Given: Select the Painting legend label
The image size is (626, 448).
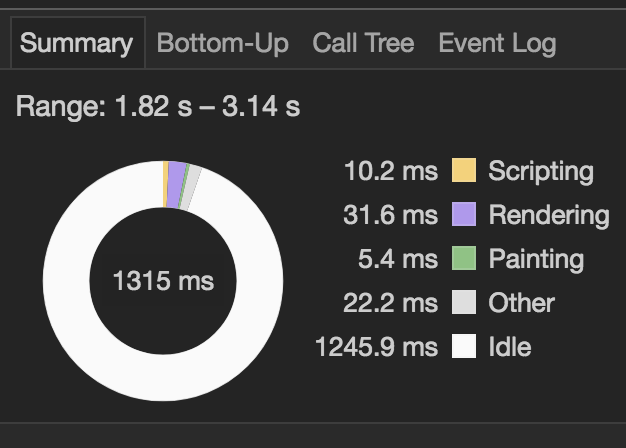Looking at the screenshot, I should [x=536, y=260].
